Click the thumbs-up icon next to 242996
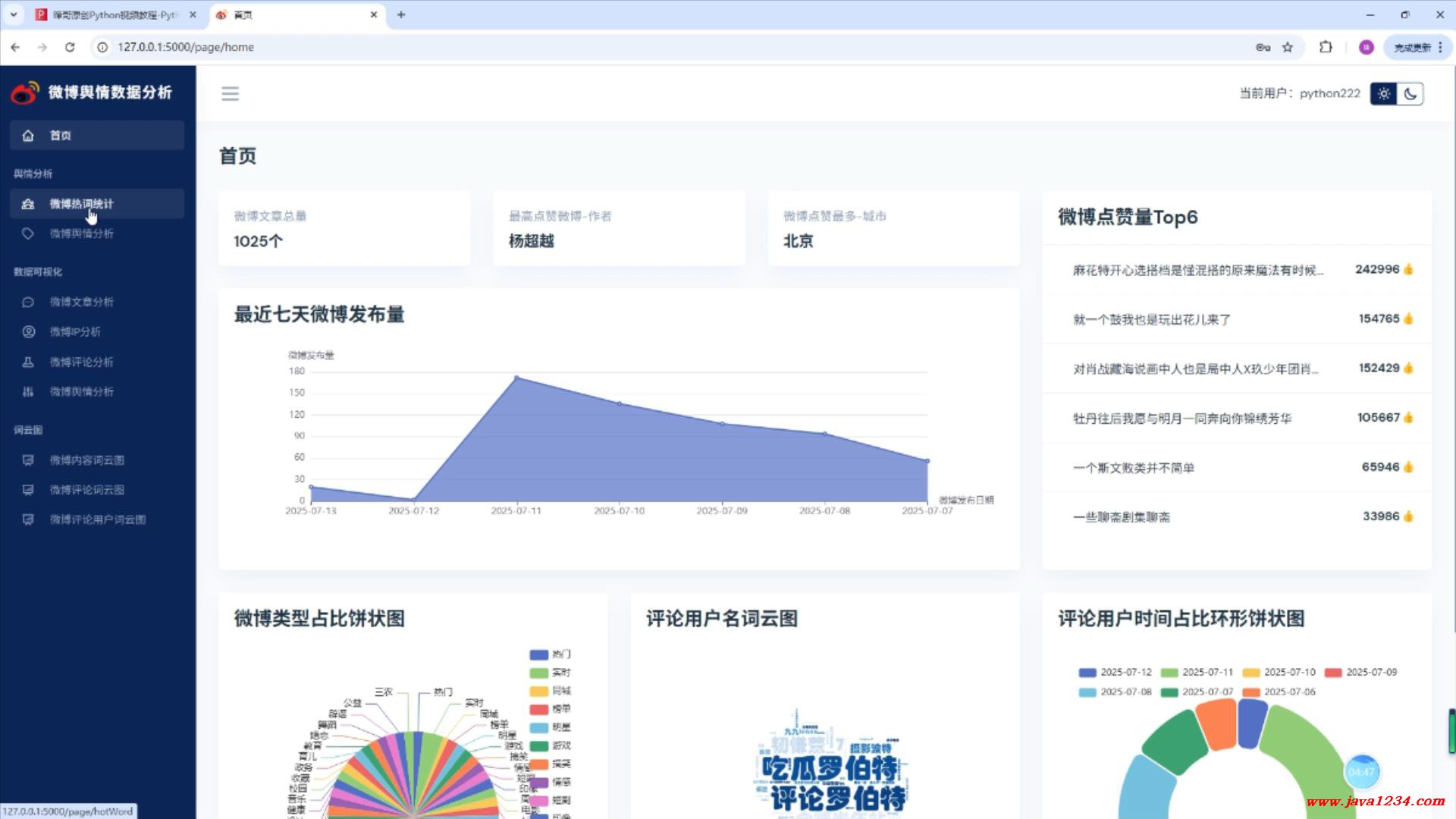The width and height of the screenshot is (1456, 819). point(1408,269)
